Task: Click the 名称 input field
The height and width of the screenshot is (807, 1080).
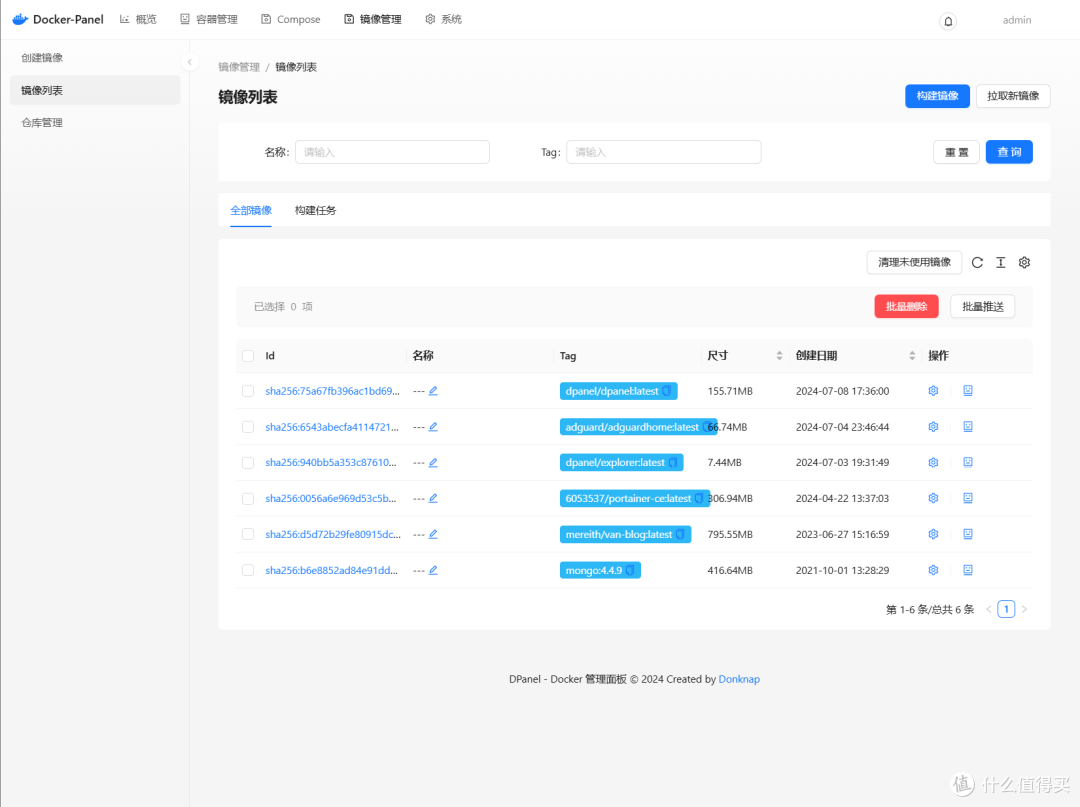Action: point(392,152)
